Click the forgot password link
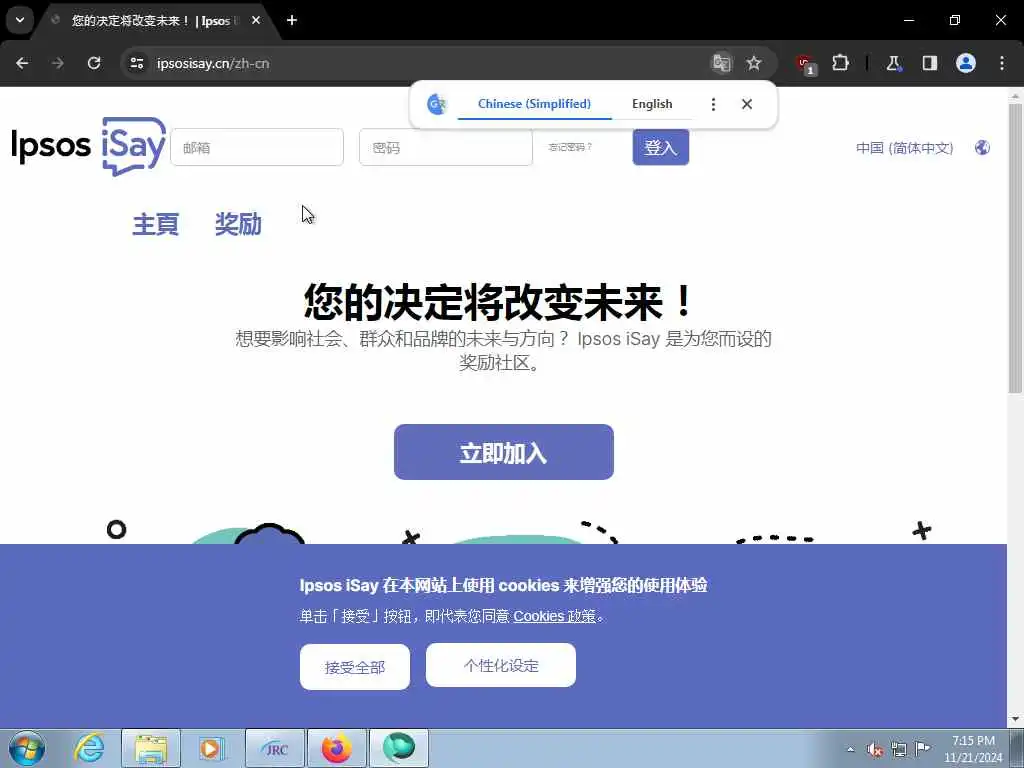The height and width of the screenshot is (768, 1024). tap(570, 148)
